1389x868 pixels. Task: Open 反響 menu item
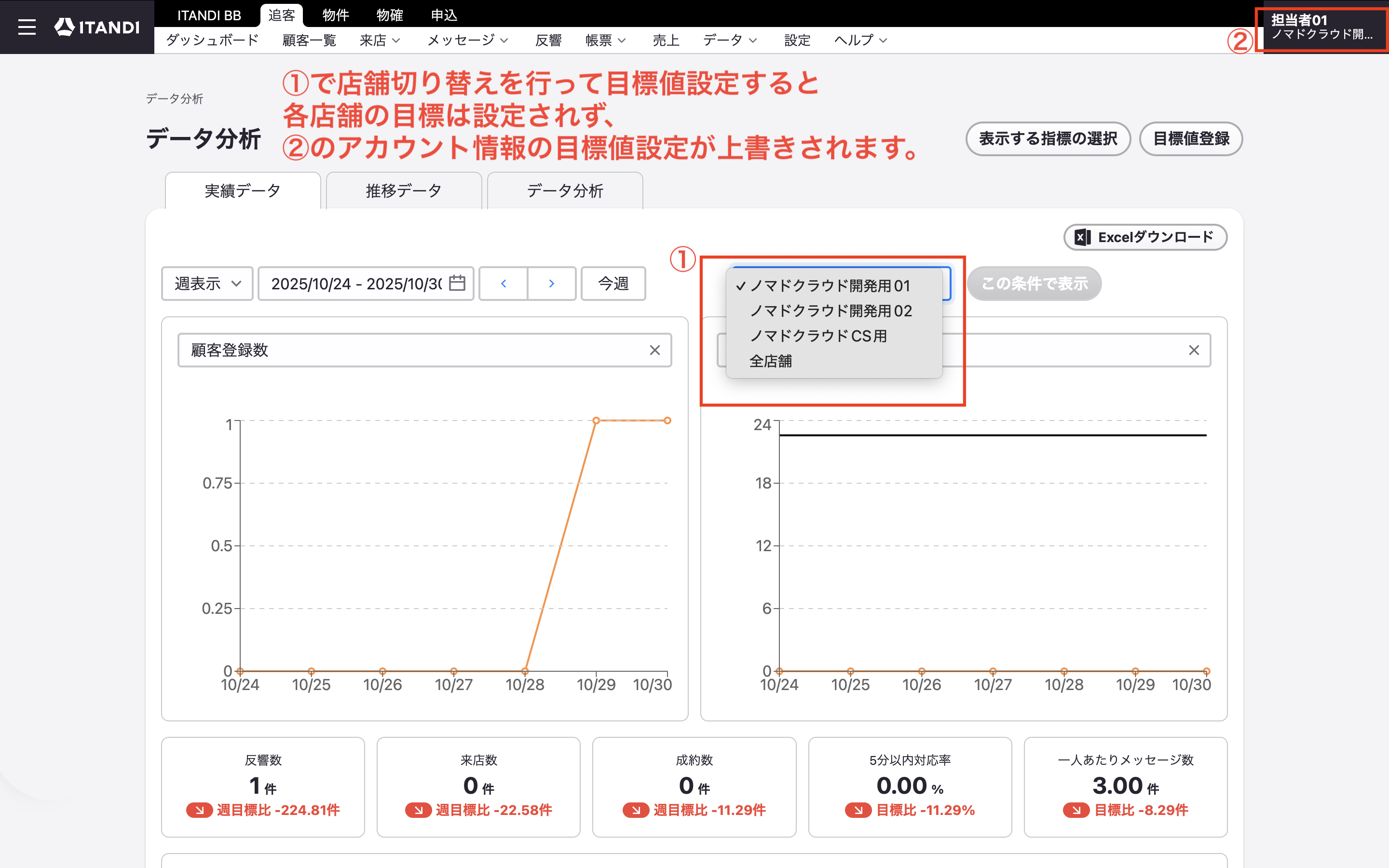(x=548, y=40)
